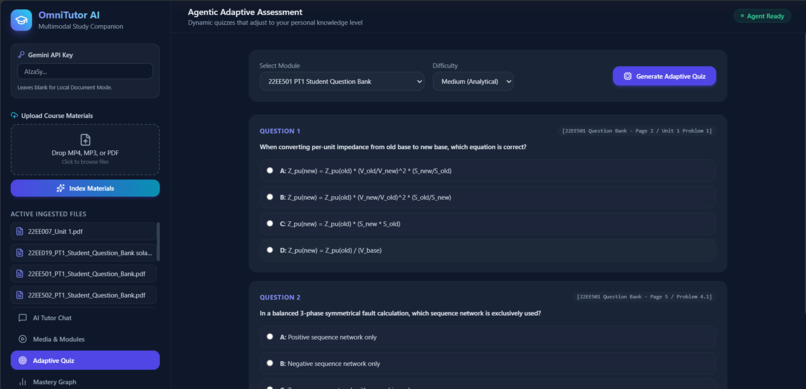Click the key icon beside Gemini API Key
Viewport: 806px width, 389px height.
point(21,54)
